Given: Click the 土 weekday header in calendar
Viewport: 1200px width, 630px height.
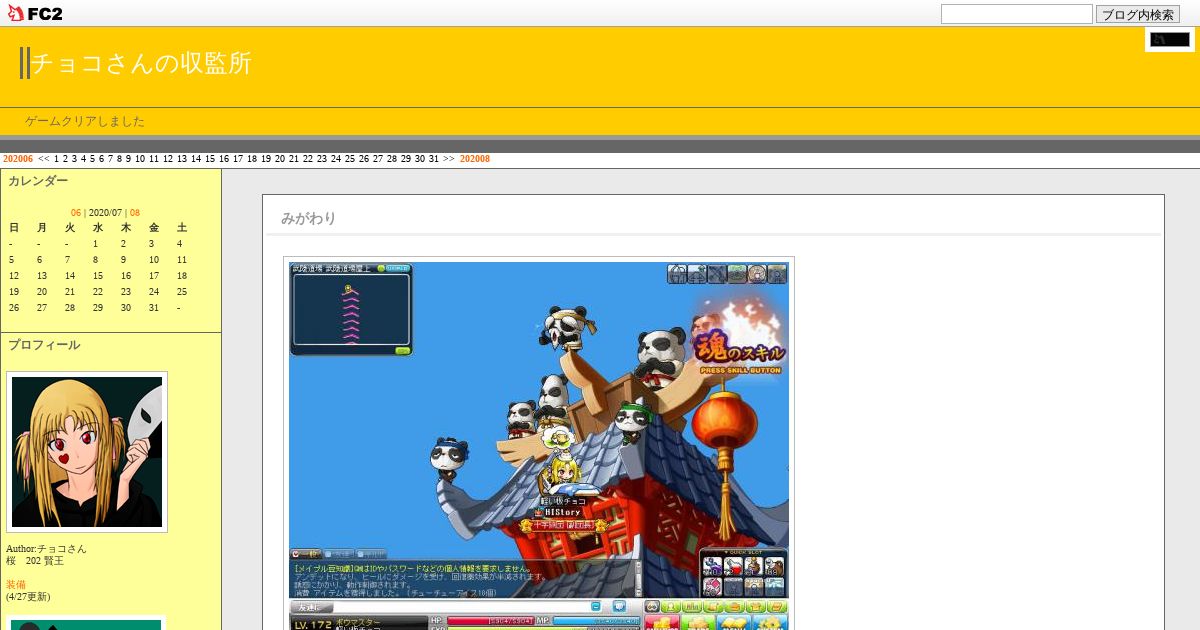Looking at the screenshot, I should (x=181, y=228).
